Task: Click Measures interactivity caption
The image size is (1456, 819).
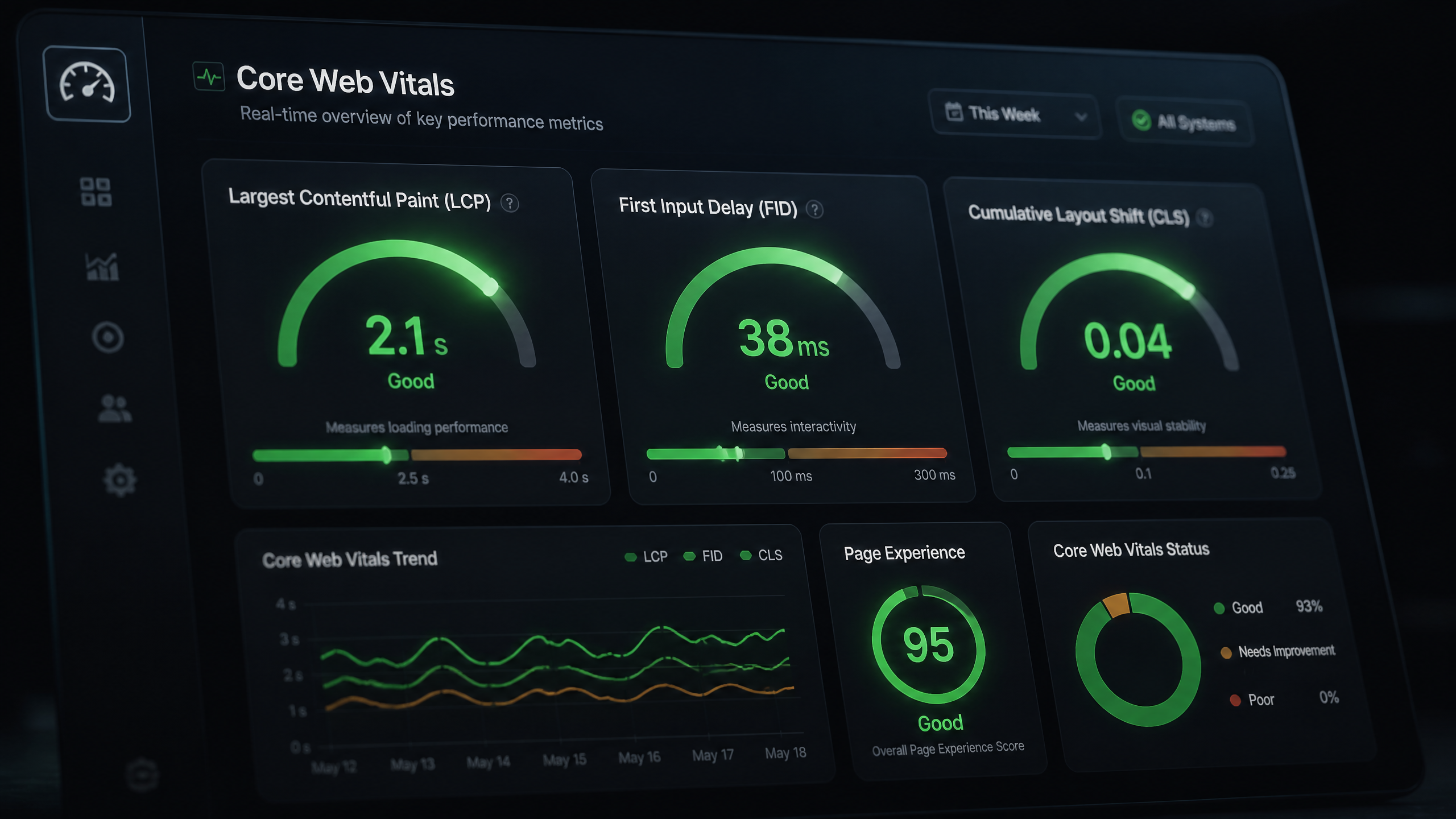Action: click(793, 427)
